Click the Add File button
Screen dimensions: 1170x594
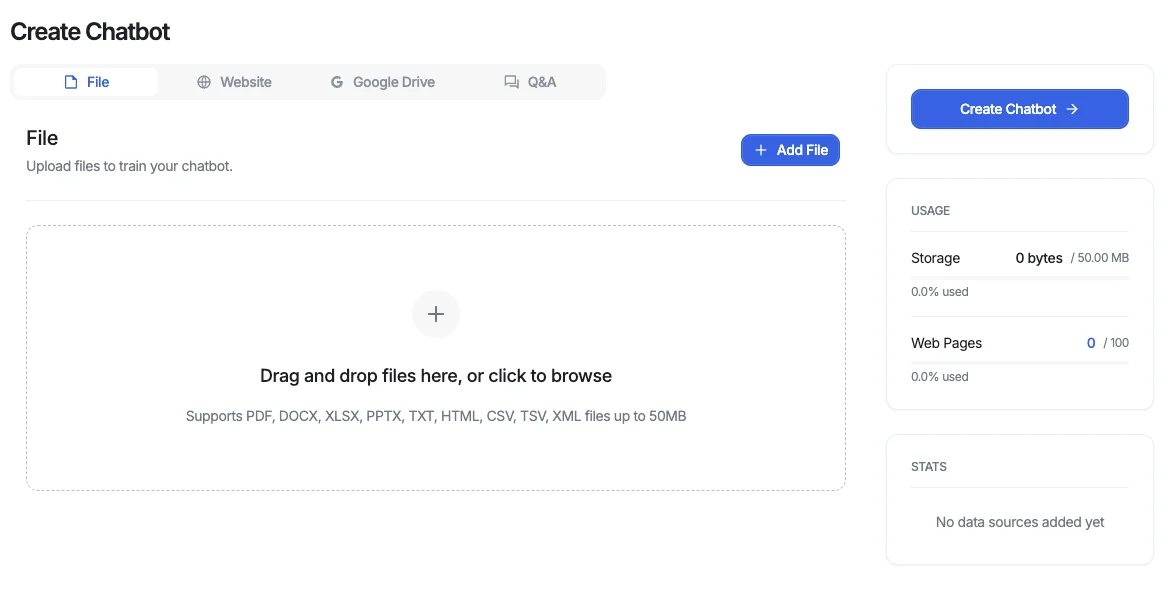[x=790, y=149]
